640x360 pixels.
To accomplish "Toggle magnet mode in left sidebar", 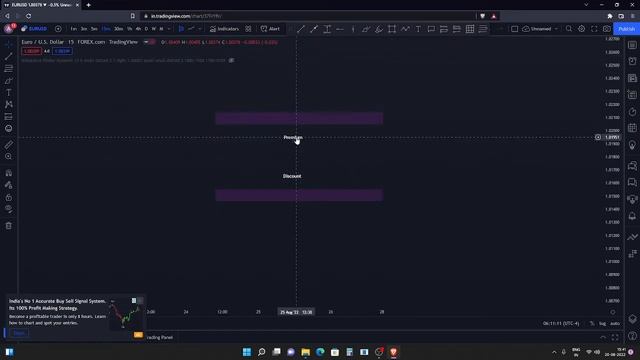I will (x=9, y=173).
